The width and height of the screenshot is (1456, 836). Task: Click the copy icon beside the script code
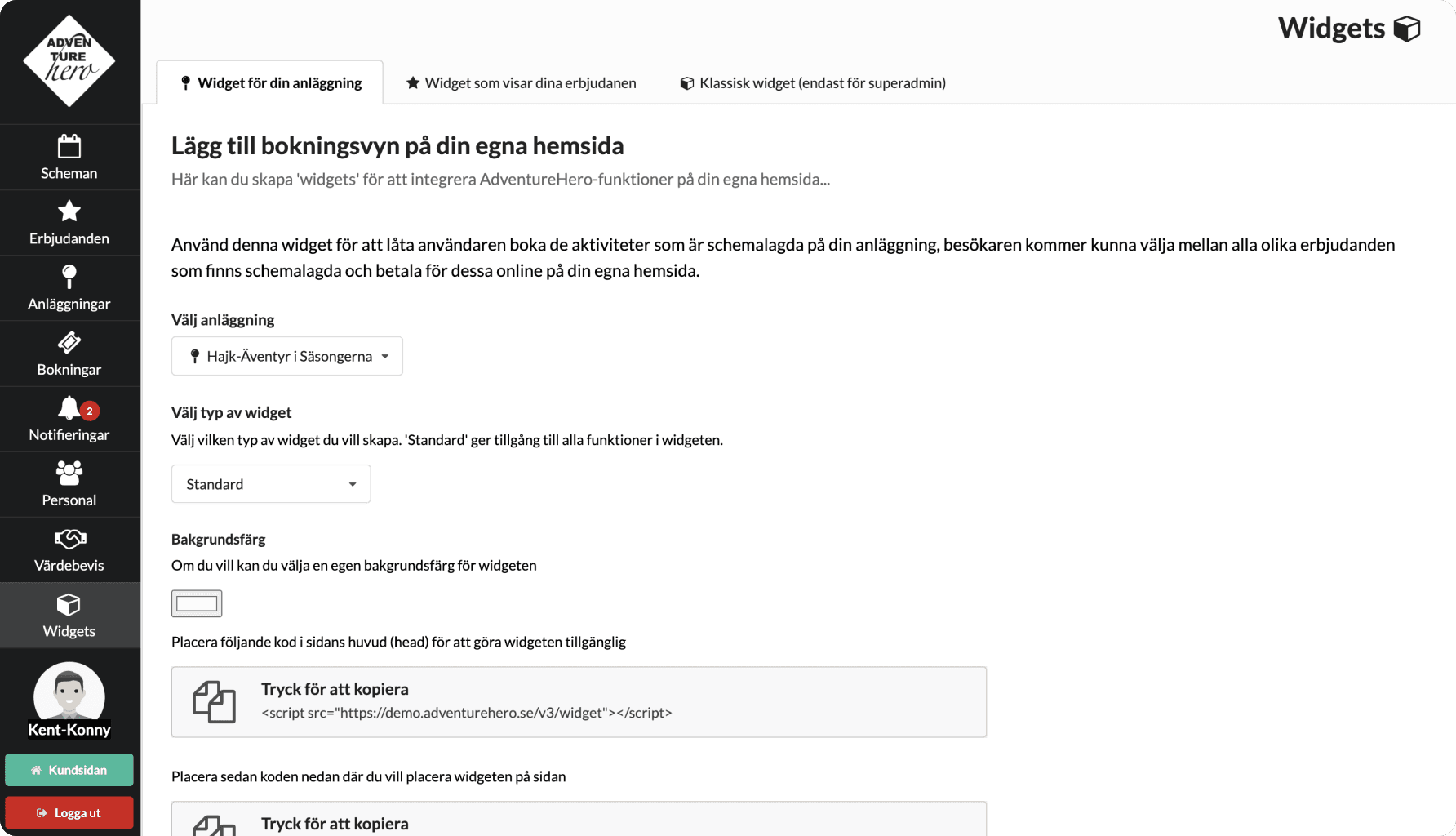[x=214, y=702]
